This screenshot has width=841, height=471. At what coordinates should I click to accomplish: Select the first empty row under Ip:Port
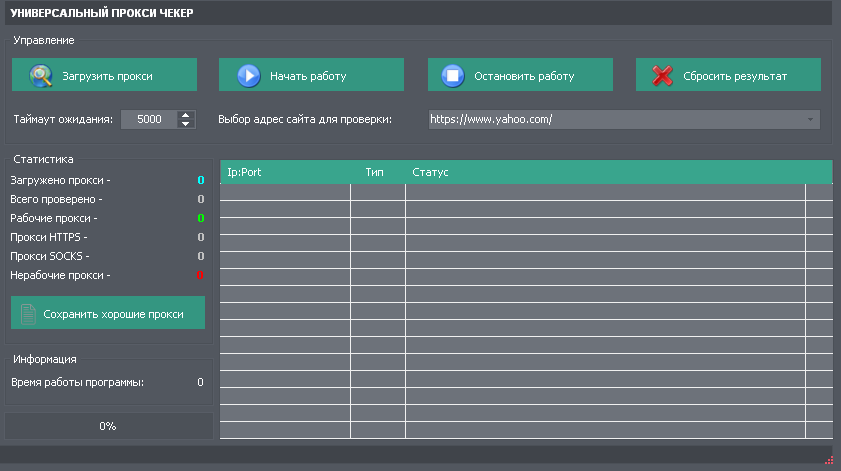coord(285,192)
